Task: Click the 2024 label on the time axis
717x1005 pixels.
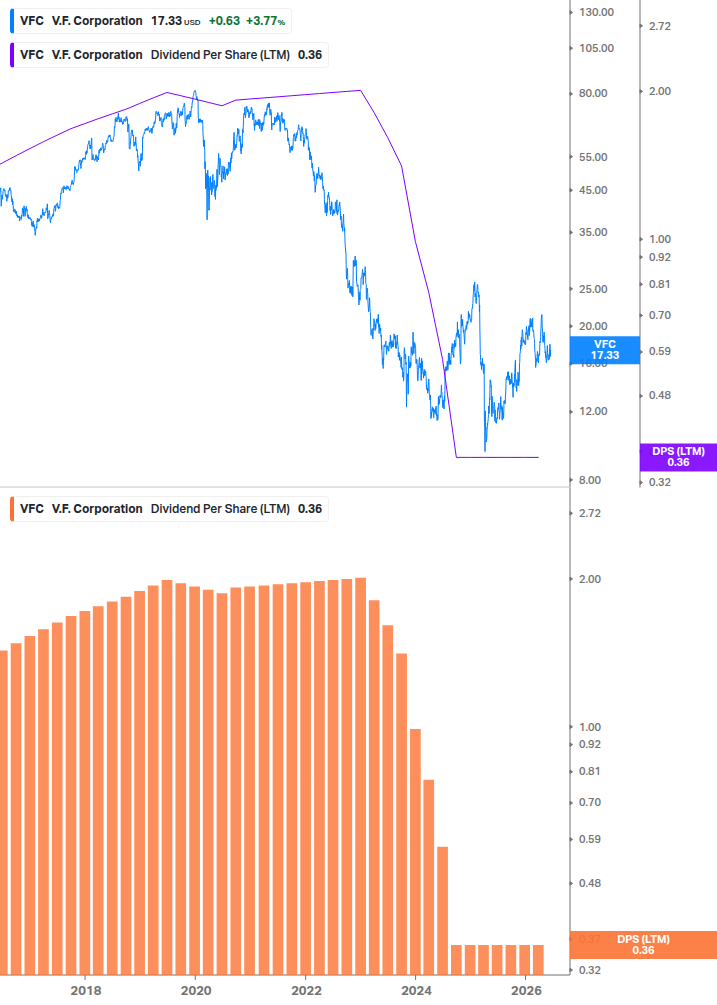Action: (416, 991)
